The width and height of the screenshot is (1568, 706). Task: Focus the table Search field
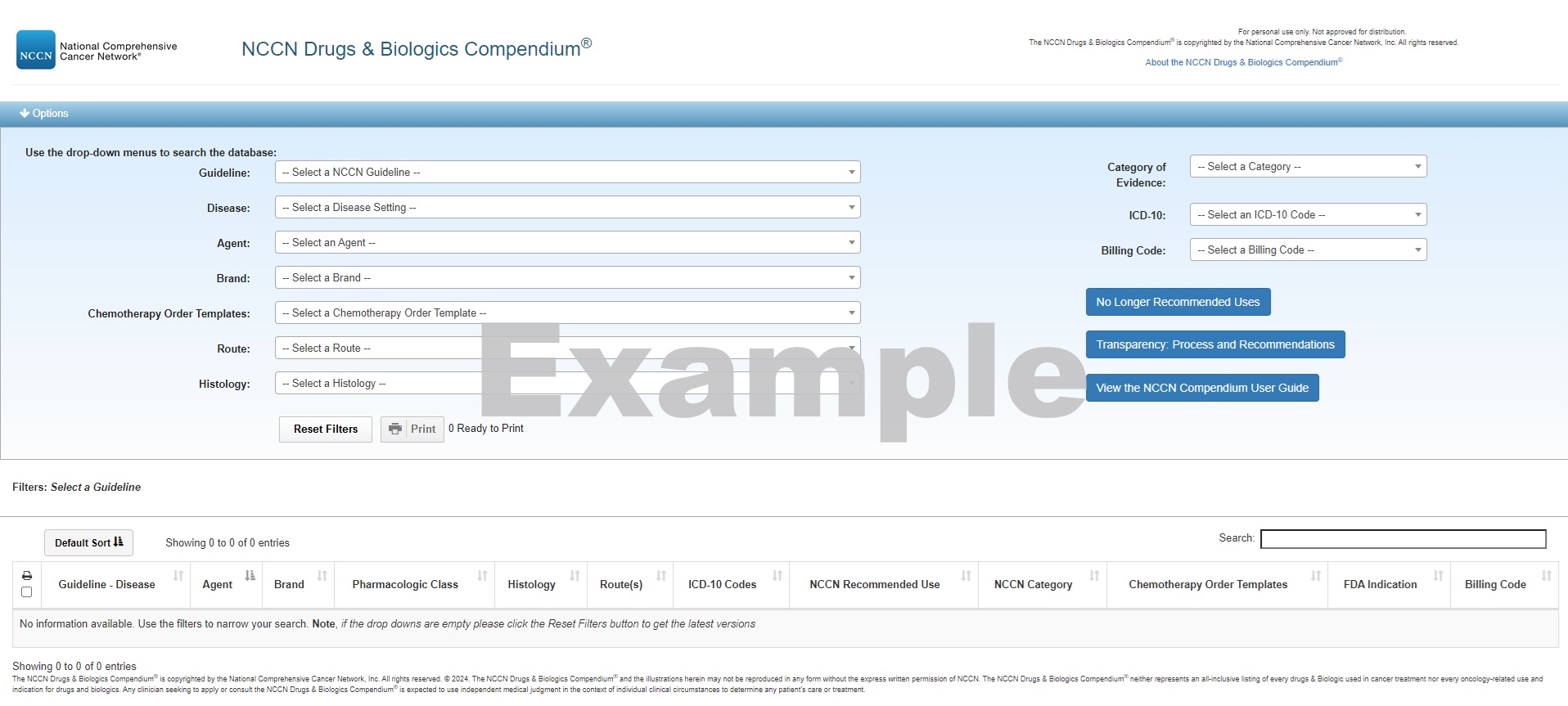(x=1403, y=539)
